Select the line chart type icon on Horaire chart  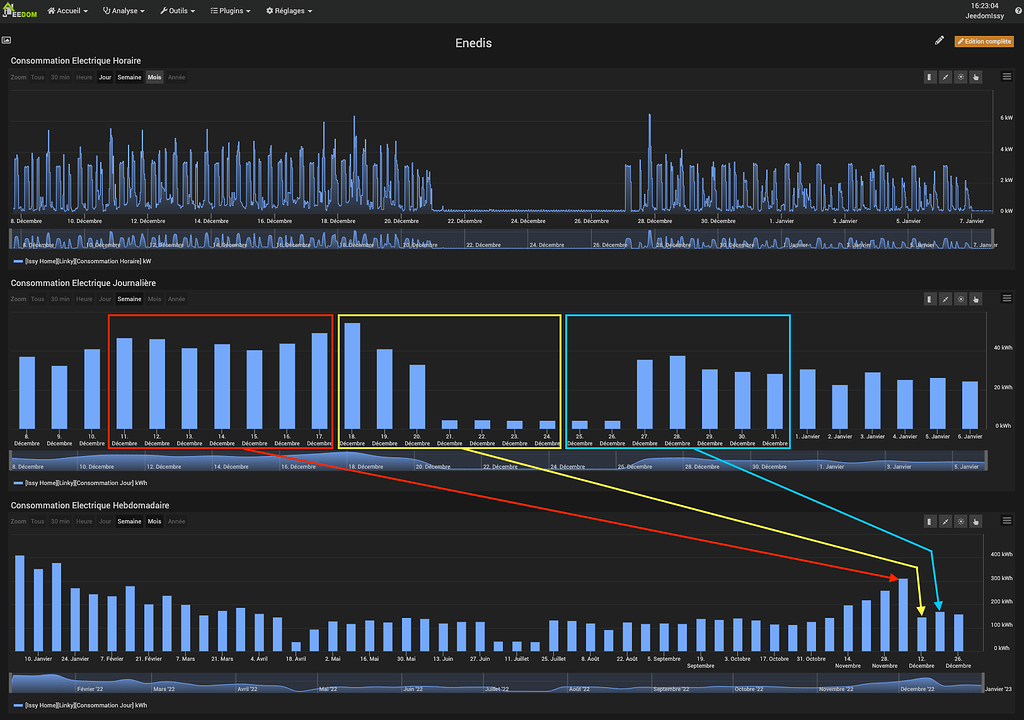tap(945, 77)
